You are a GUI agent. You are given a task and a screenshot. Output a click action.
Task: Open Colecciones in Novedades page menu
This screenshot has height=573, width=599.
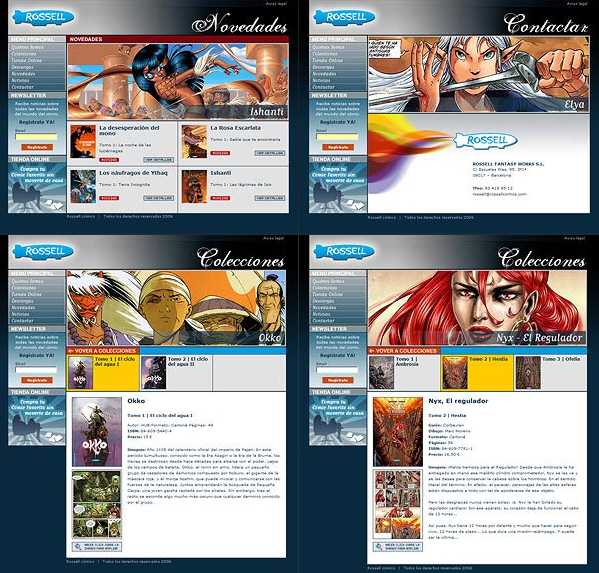point(24,54)
